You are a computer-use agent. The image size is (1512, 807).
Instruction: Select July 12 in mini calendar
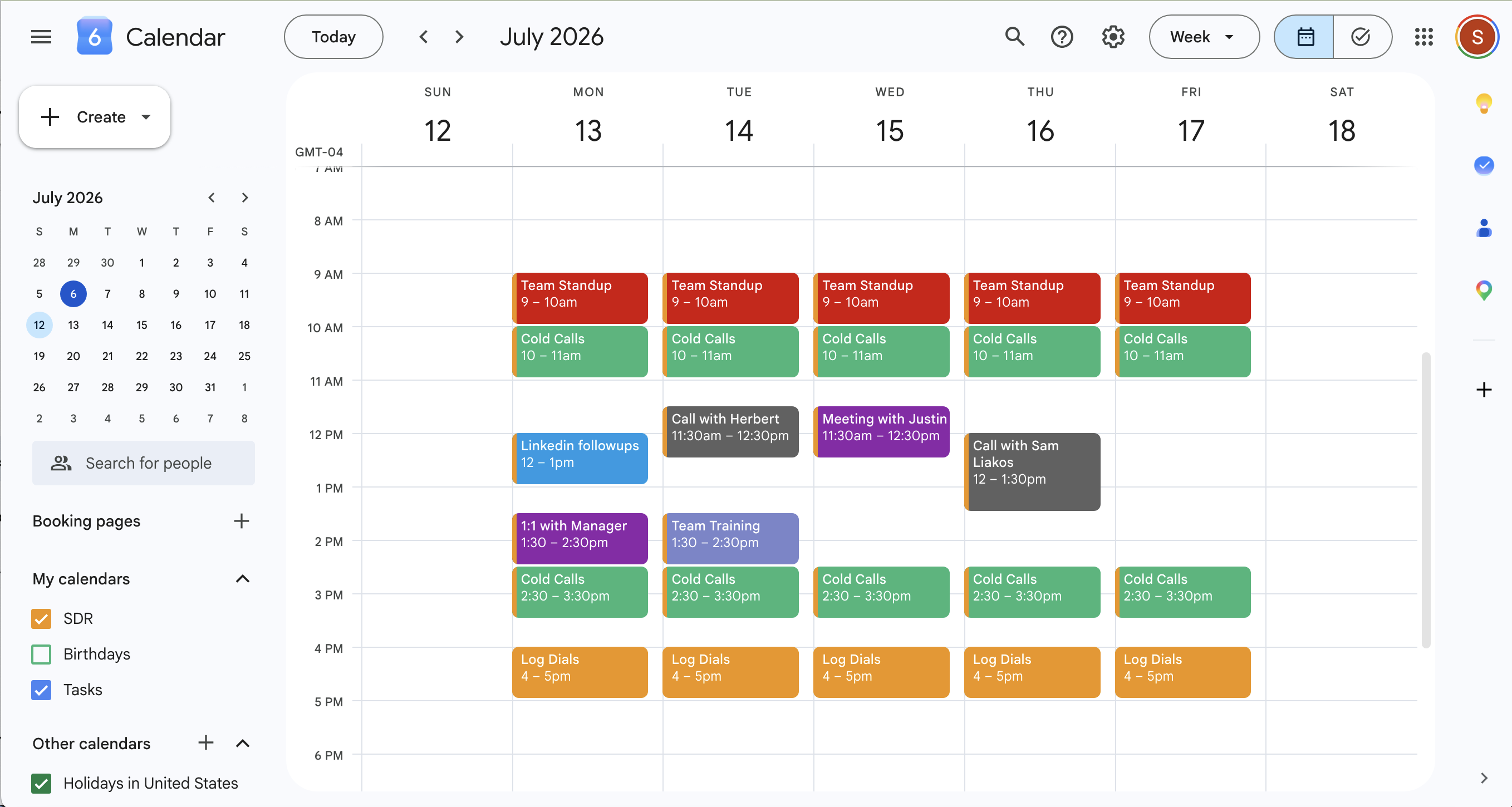40,324
